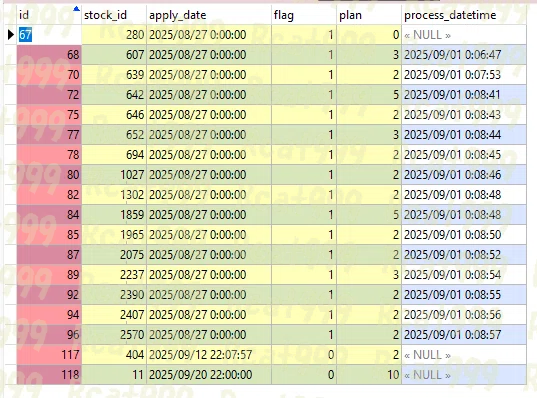The image size is (537, 398).
Task: Select the id cell 82
Action: click(49, 195)
